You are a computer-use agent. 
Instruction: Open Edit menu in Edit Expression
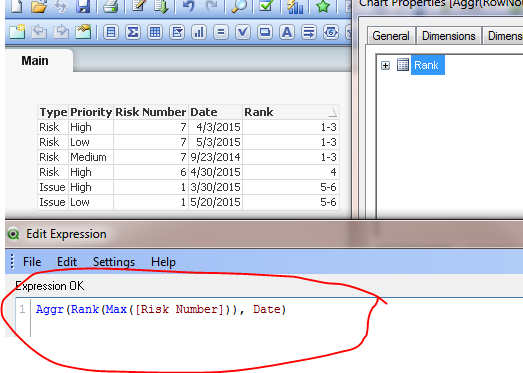coord(67,262)
